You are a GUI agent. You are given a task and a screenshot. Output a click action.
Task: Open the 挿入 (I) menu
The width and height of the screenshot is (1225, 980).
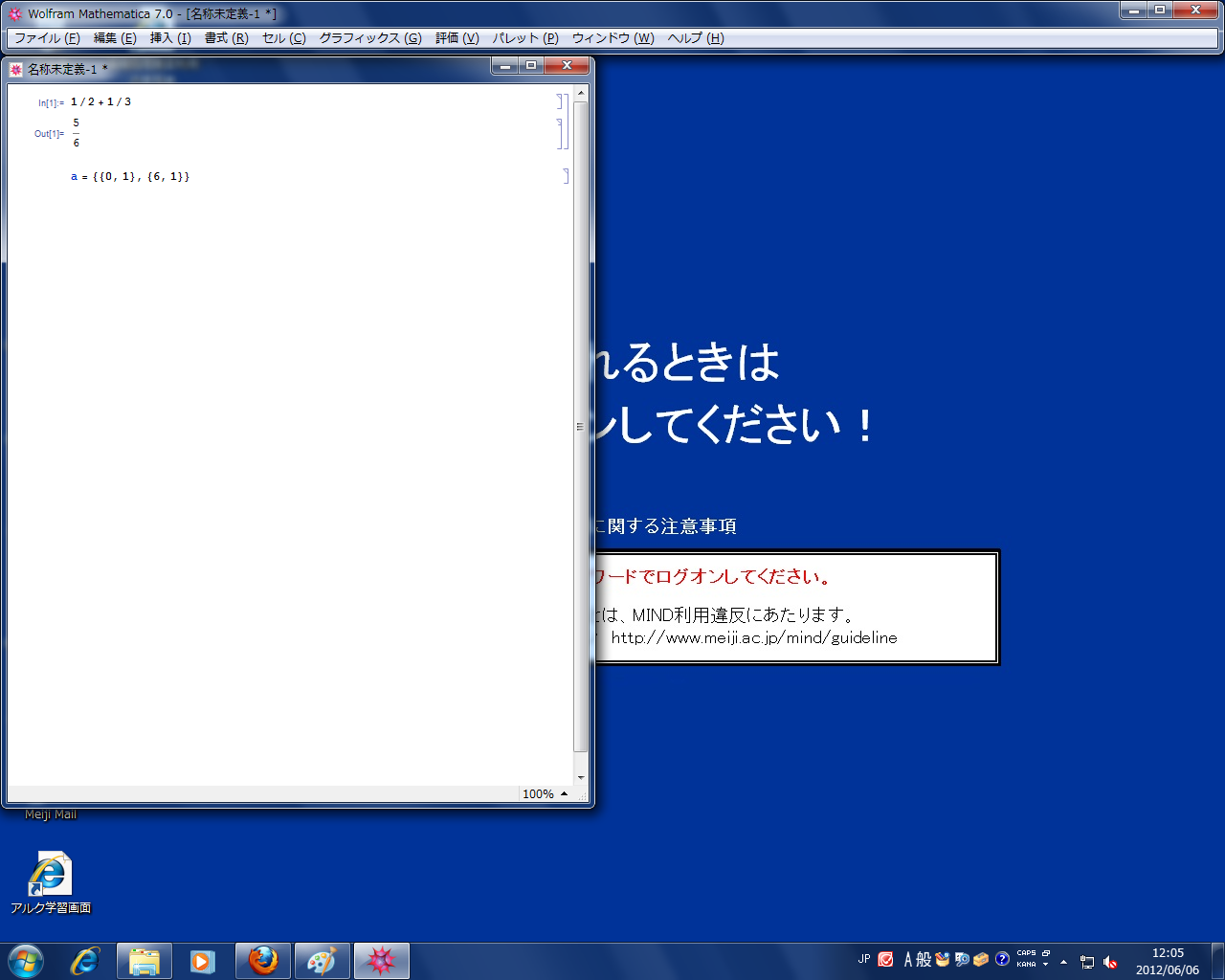click(x=170, y=38)
